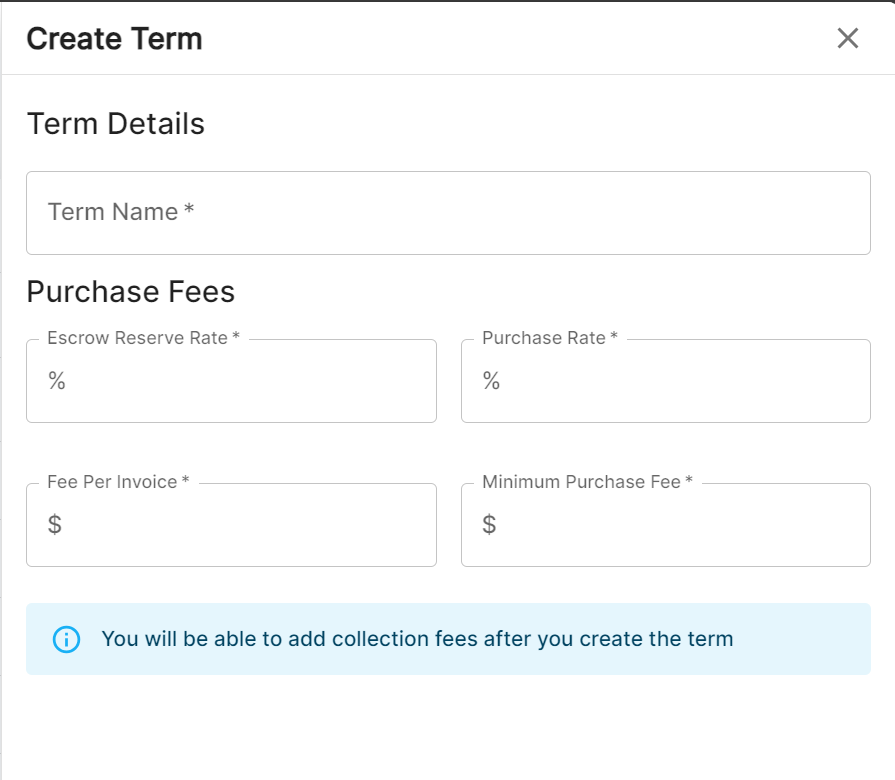Image resolution: width=895 pixels, height=780 pixels.
Task: Select the Purchase Rate input box
Action: [x=680, y=382]
